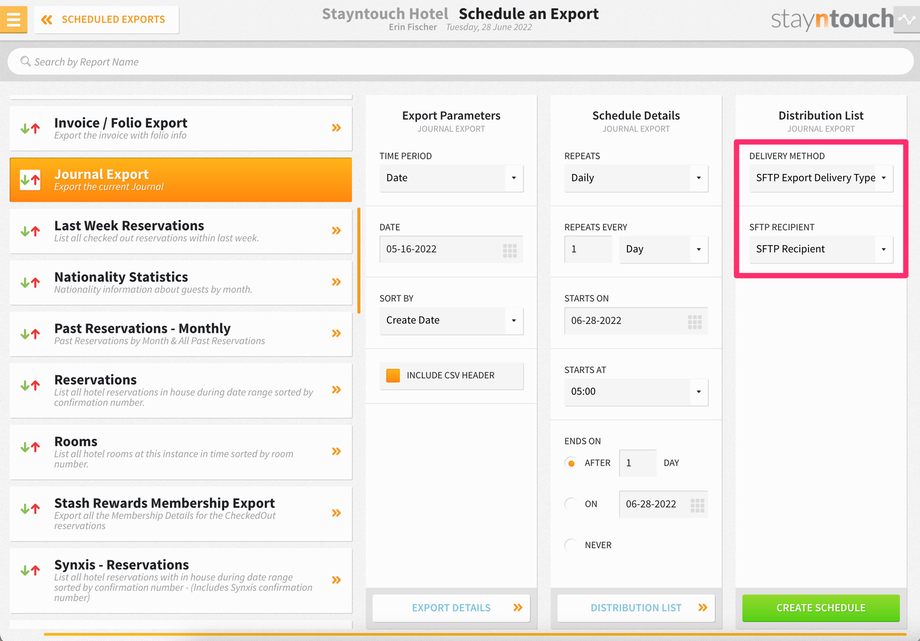Click the Starts On date field
This screenshot has width=920, height=641.
(x=636, y=320)
